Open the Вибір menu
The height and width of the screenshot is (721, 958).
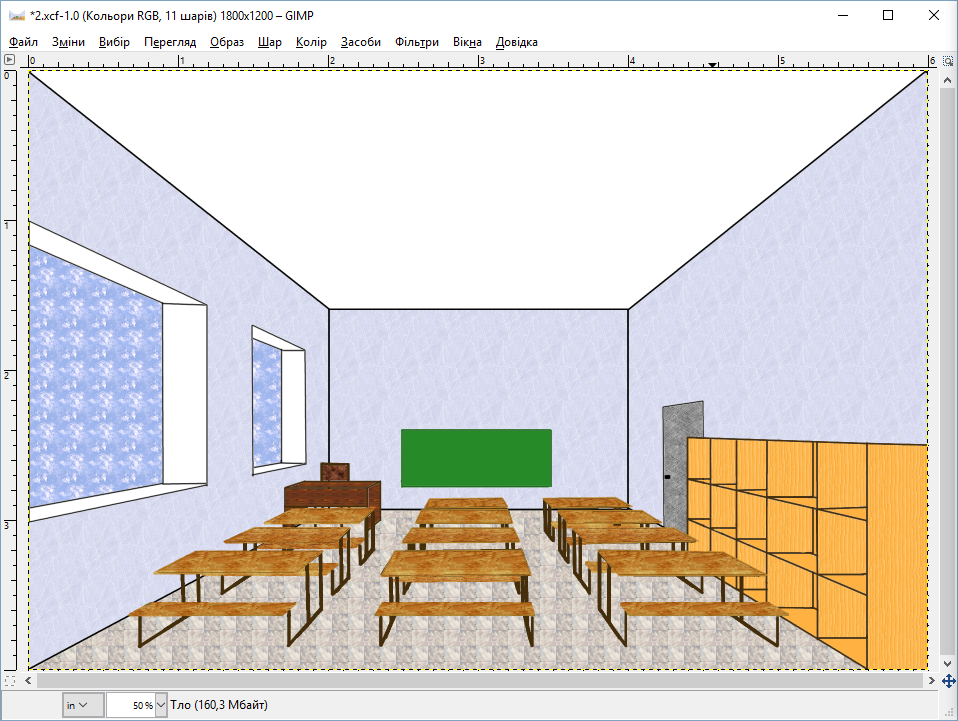tap(114, 42)
